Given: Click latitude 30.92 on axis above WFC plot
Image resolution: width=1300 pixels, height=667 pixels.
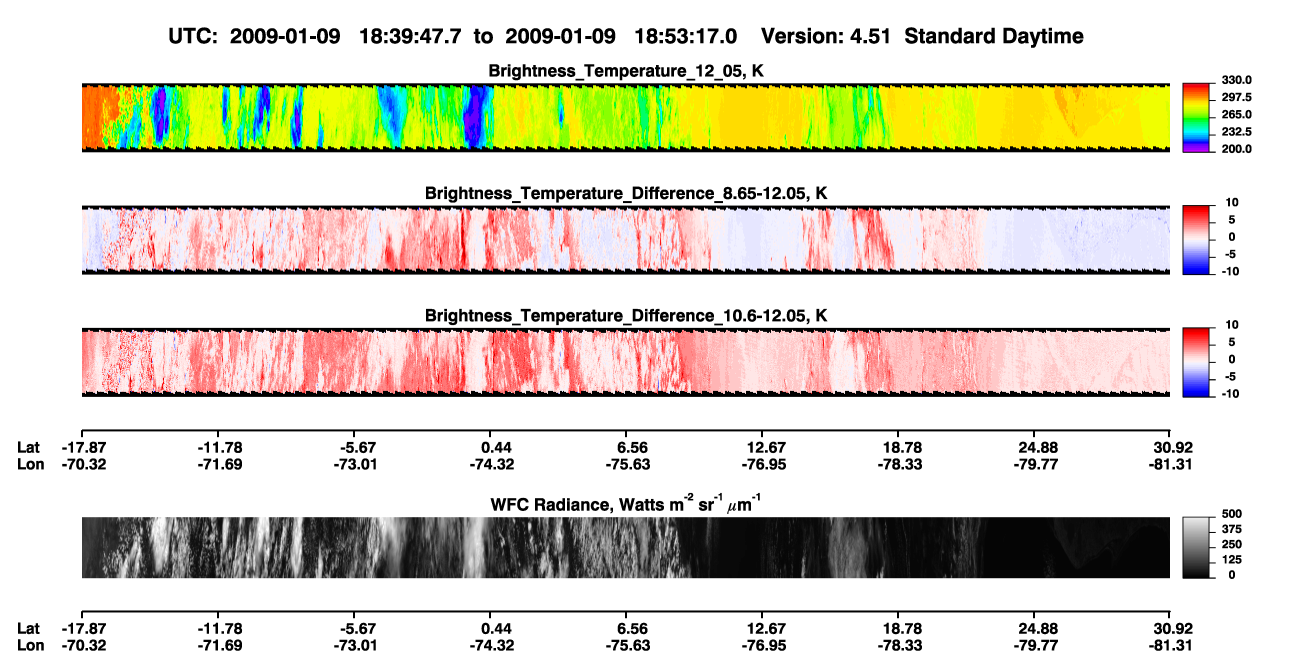Looking at the screenshot, I should click(x=1173, y=447).
